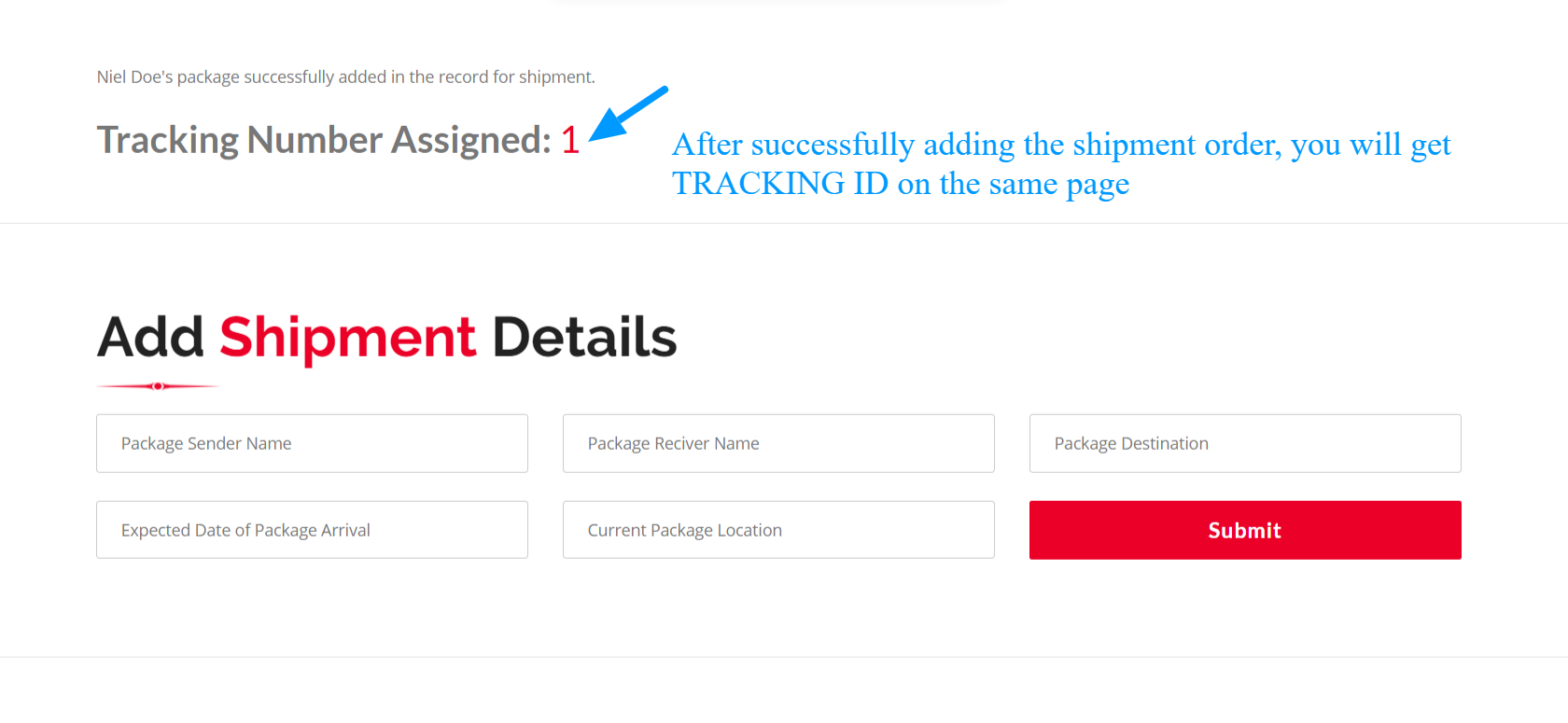Image resolution: width=1568 pixels, height=723 pixels.
Task: Click the success message about Niel Doe's package
Action: (x=345, y=76)
